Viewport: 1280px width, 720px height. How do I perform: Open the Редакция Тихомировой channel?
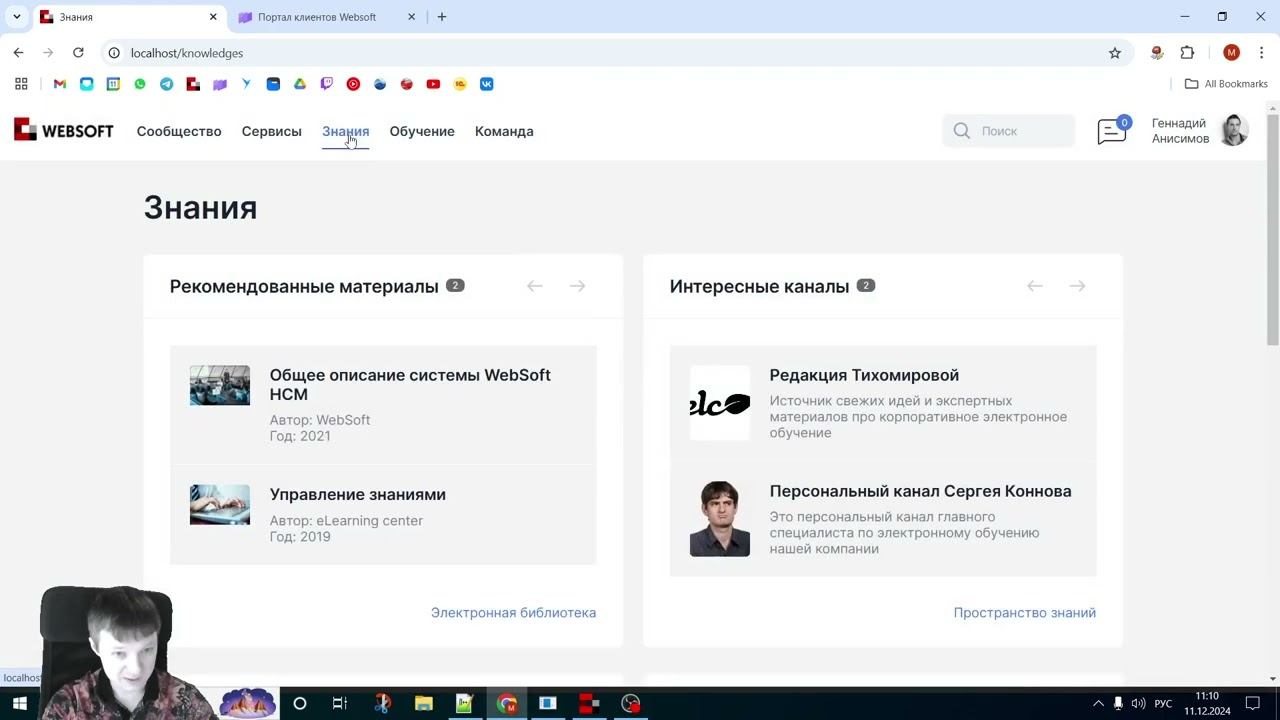point(864,375)
